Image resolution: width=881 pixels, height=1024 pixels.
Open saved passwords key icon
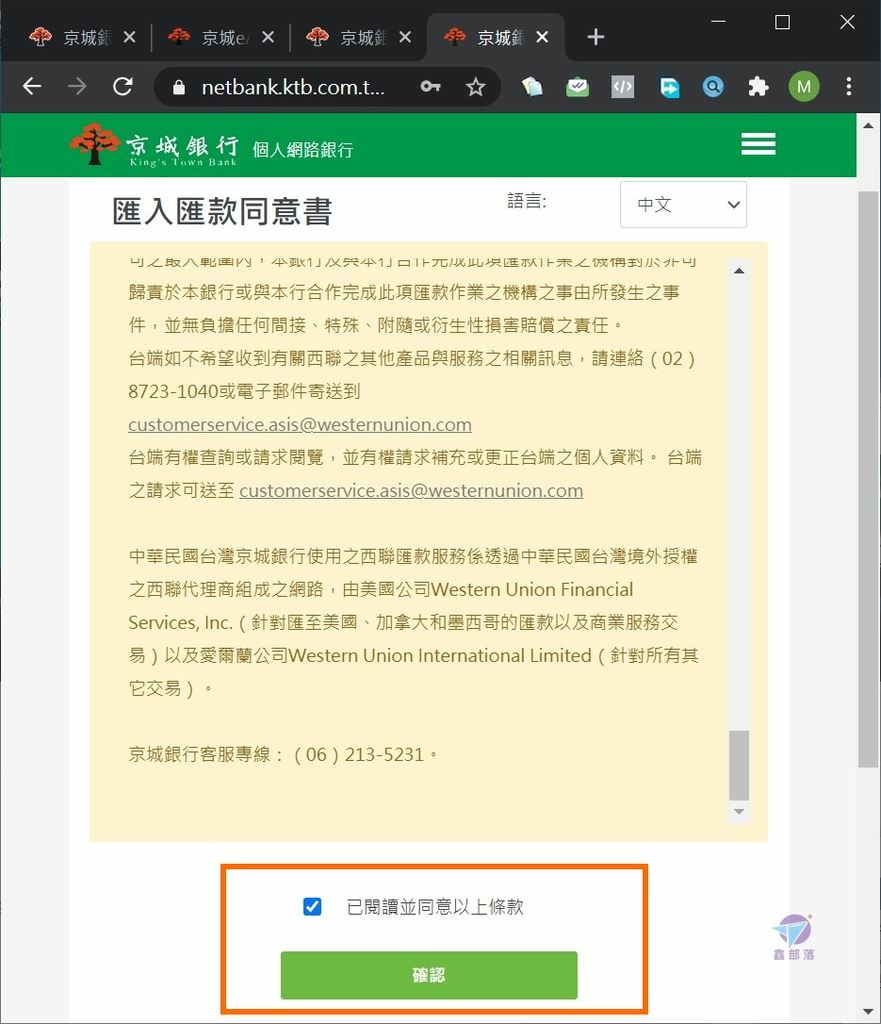[430, 86]
